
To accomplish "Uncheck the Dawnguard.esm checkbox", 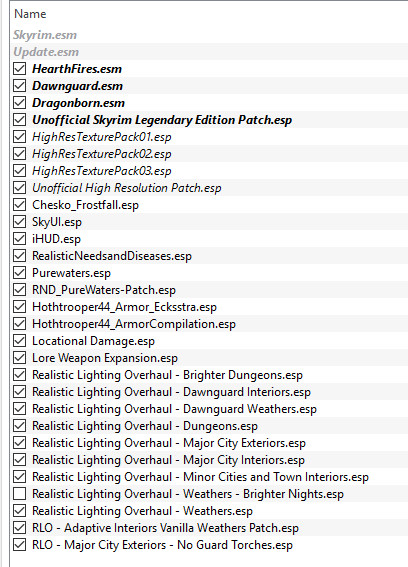I will click(20, 86).
